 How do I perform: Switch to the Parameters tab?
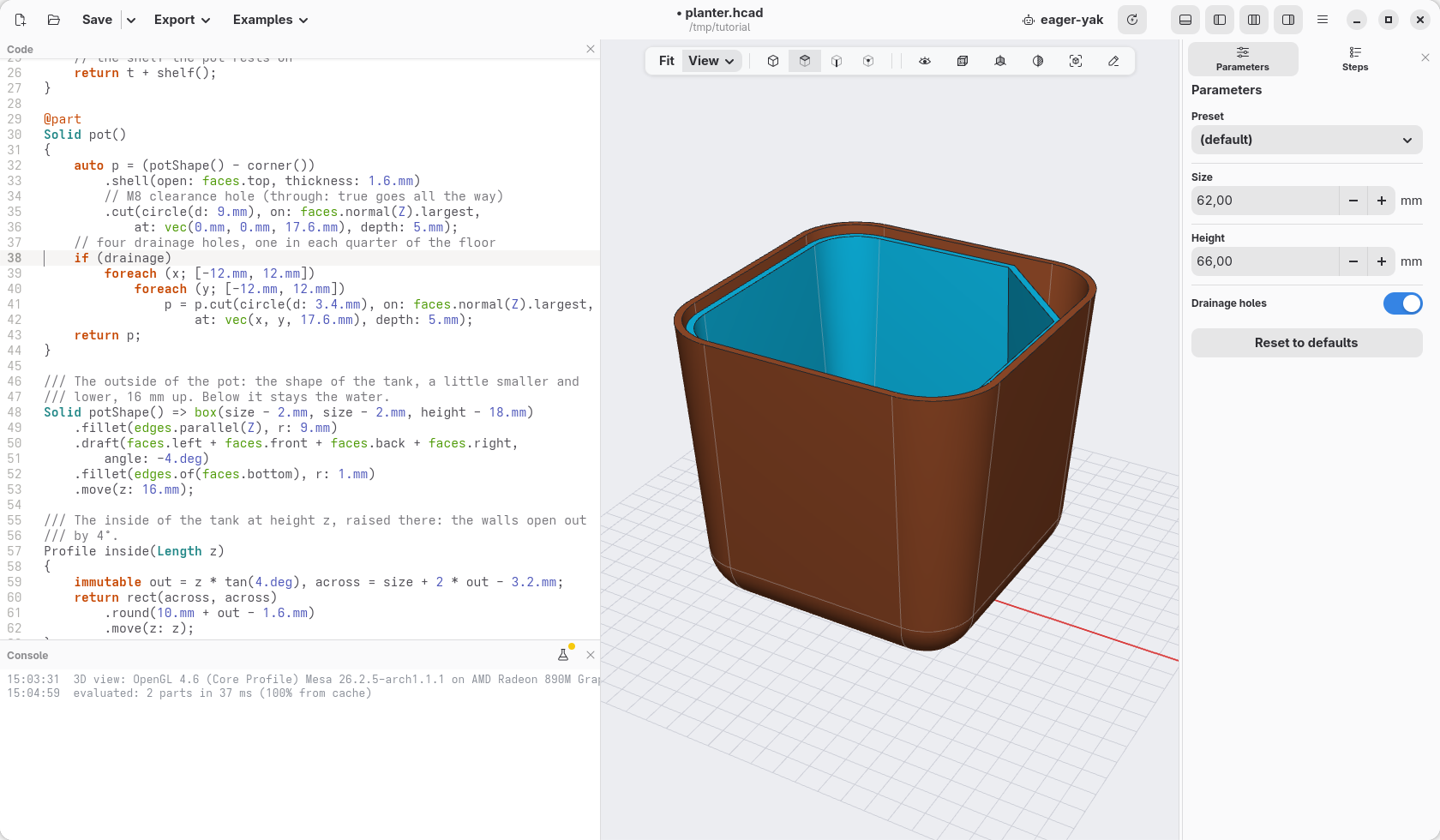point(1243,59)
